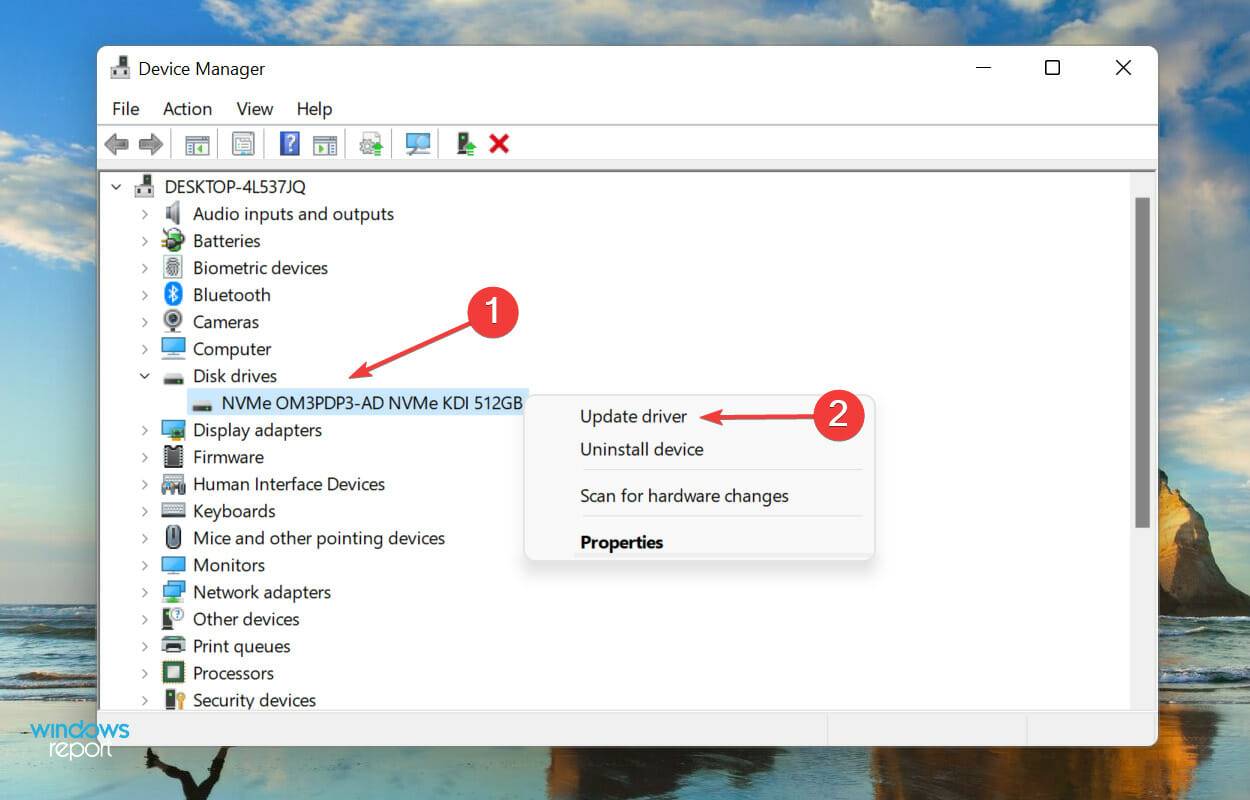1250x800 pixels.
Task: Select the Processors tree item
Action: click(233, 673)
